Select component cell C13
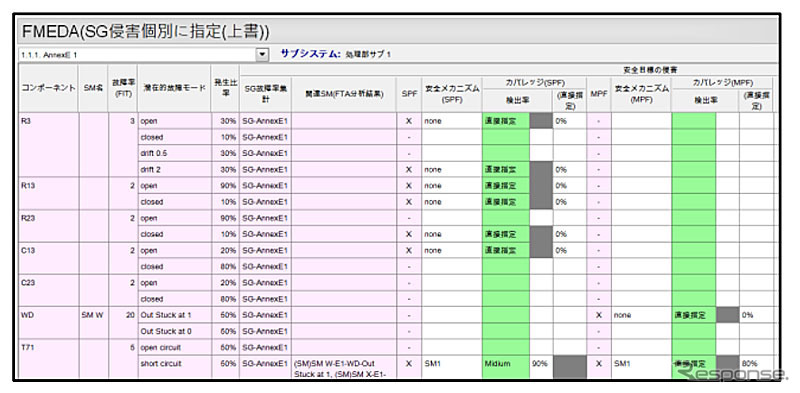 click(48, 258)
